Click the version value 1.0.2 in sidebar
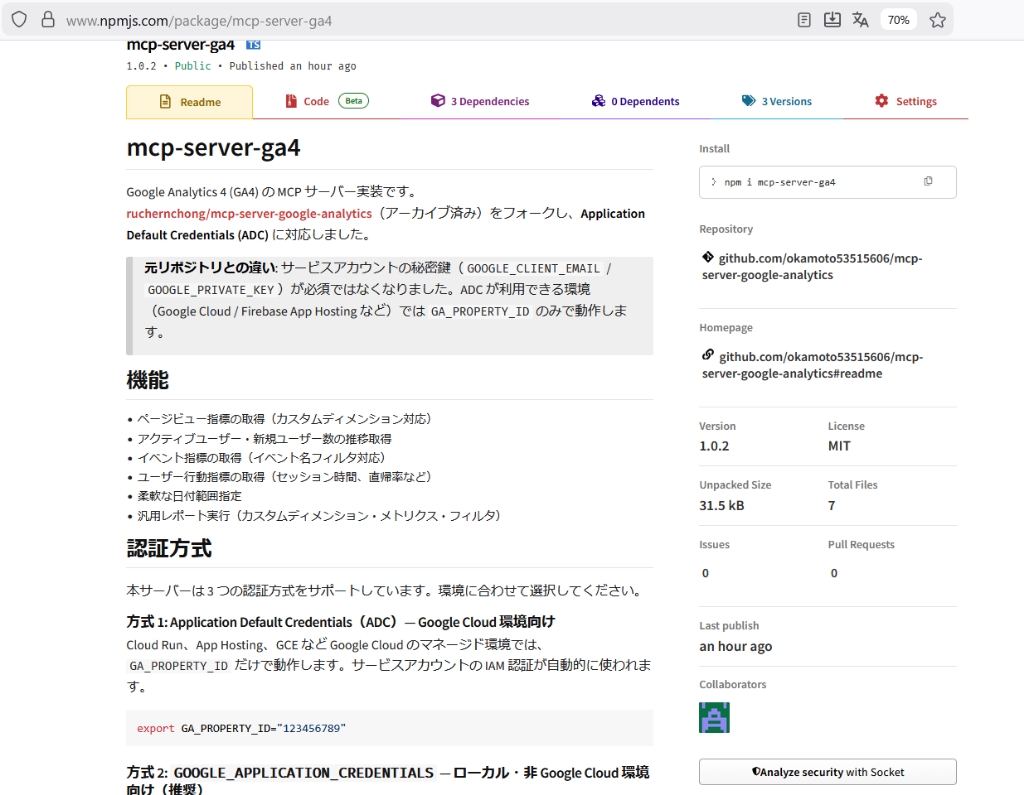This screenshot has height=795, width=1024. click(714, 446)
